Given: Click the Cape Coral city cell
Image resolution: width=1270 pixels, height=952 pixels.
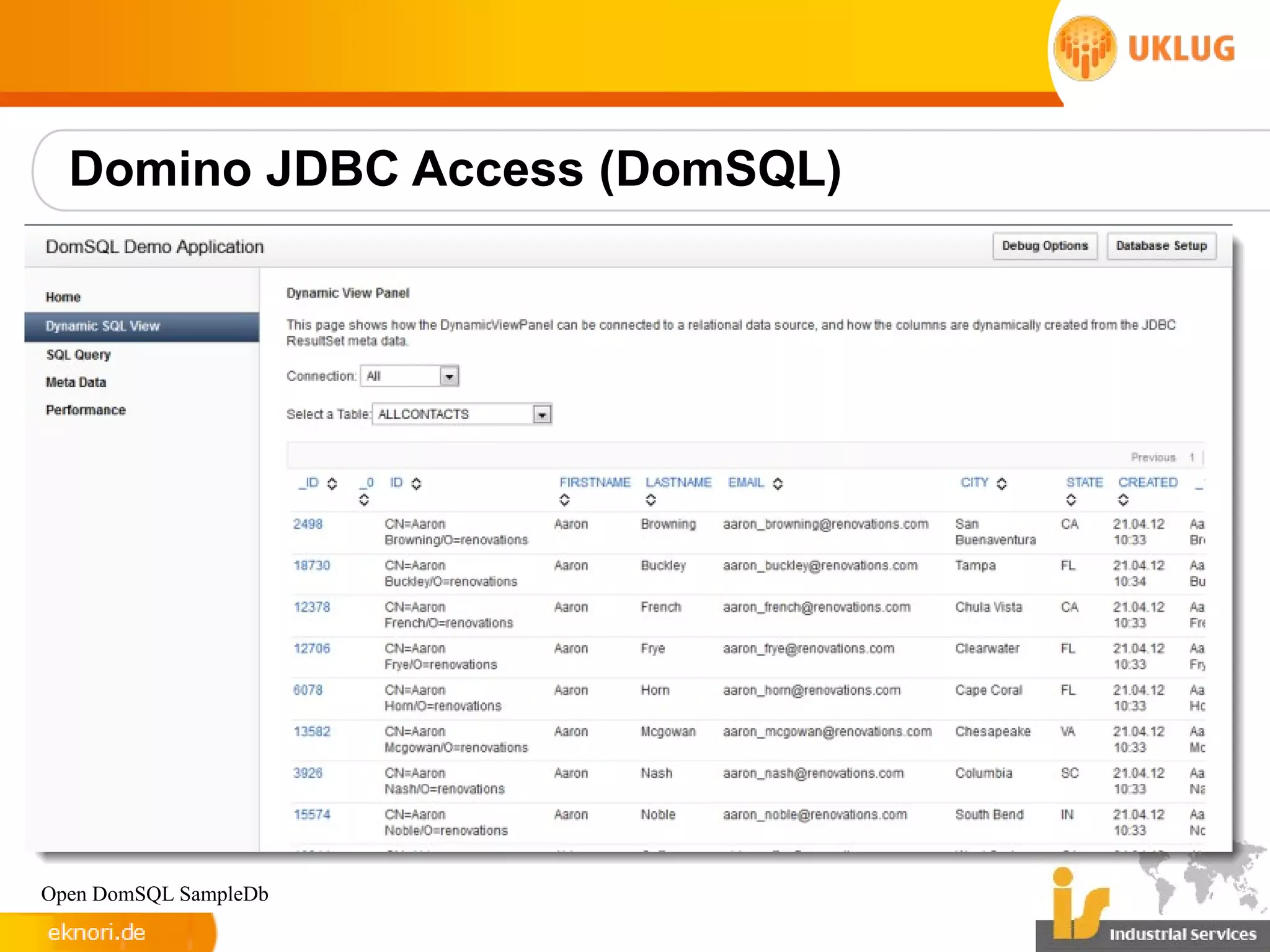Looking at the screenshot, I should [988, 690].
